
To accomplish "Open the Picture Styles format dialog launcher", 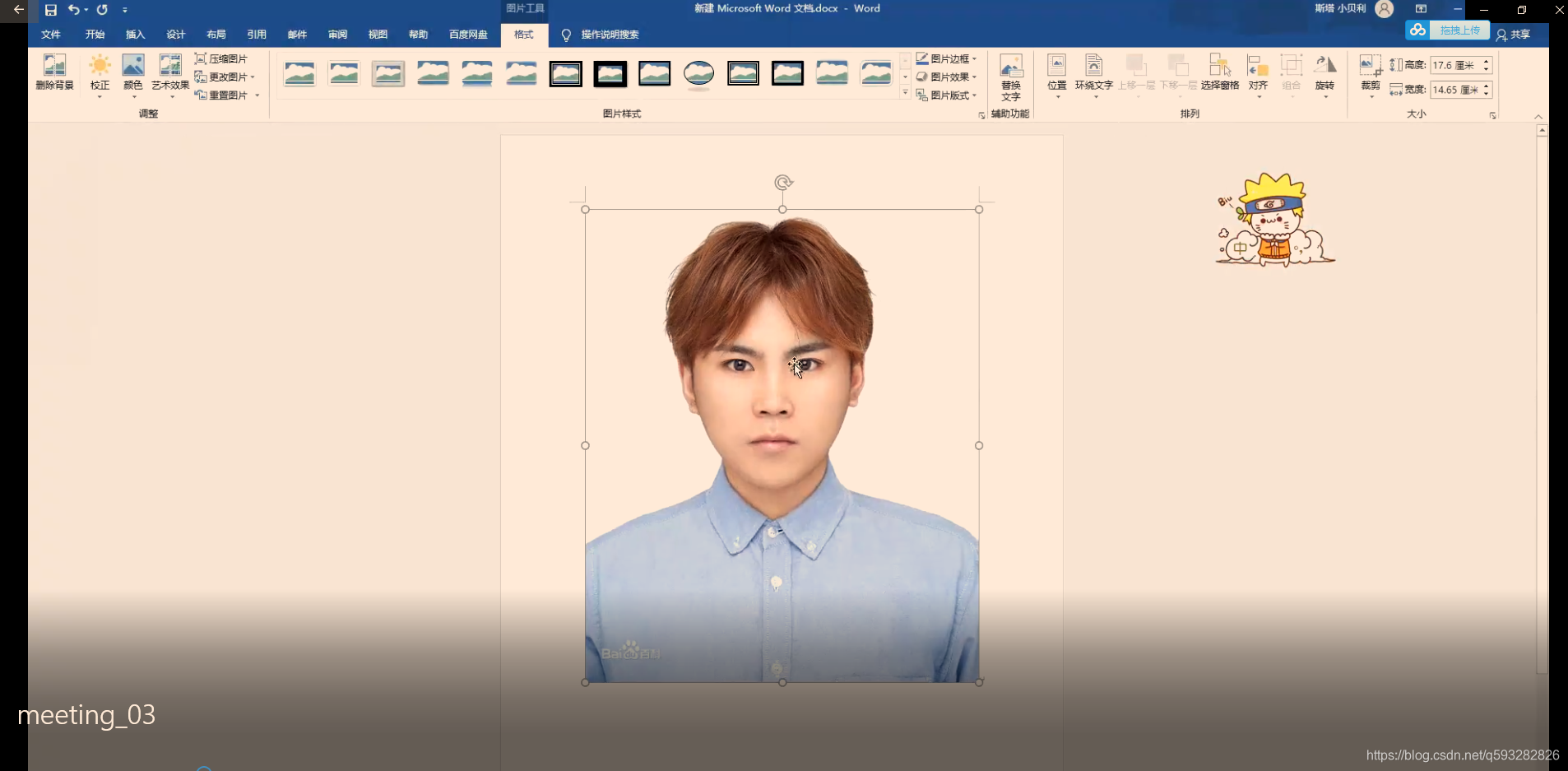I will tap(981, 115).
